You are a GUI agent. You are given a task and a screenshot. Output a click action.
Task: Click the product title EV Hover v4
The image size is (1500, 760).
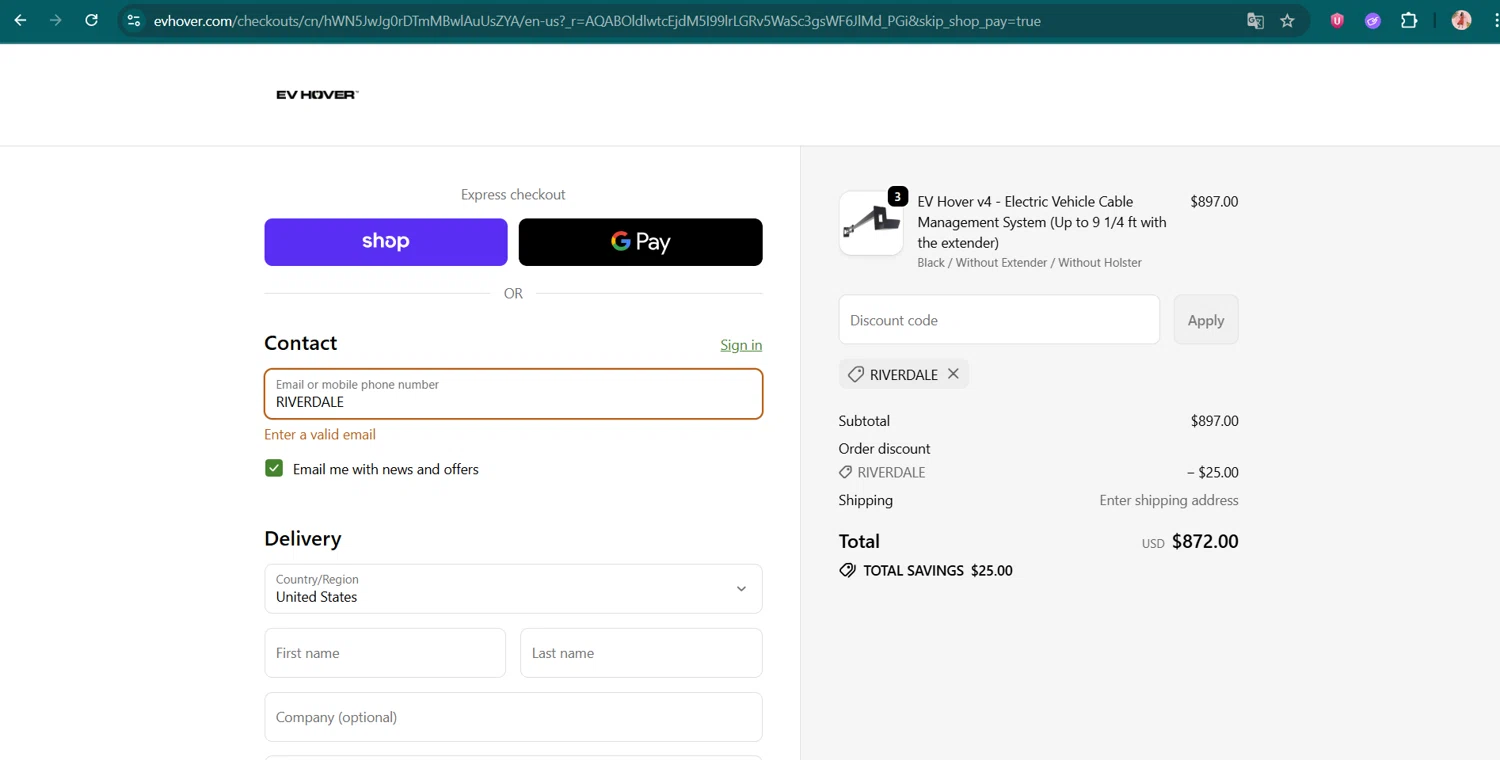(1042, 222)
